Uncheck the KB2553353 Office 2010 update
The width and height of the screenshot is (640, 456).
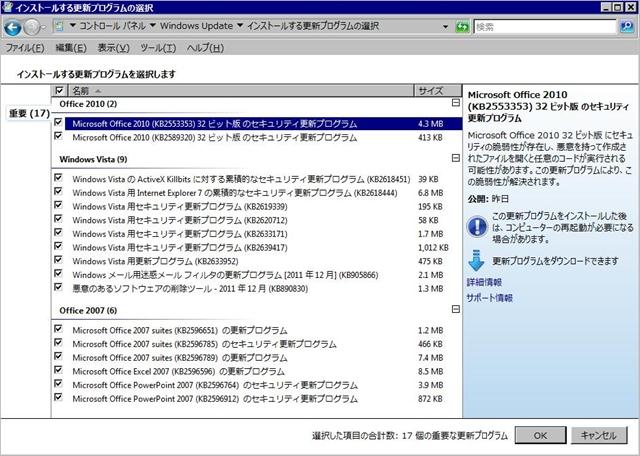(x=58, y=122)
